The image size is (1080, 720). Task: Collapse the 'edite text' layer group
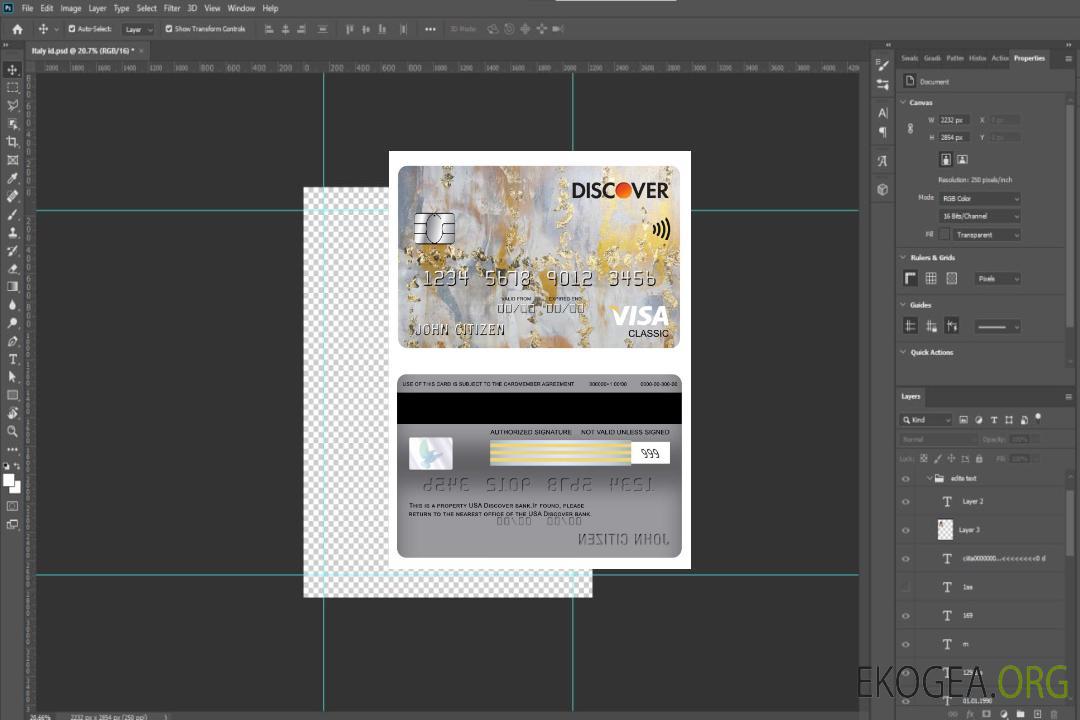tap(929, 478)
